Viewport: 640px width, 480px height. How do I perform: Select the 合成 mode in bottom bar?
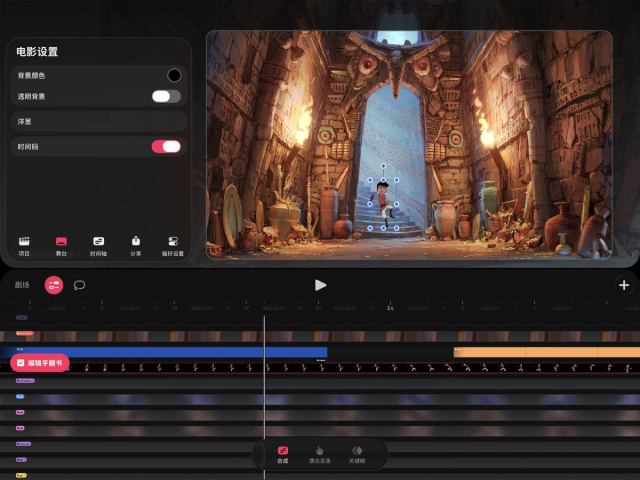(282, 455)
